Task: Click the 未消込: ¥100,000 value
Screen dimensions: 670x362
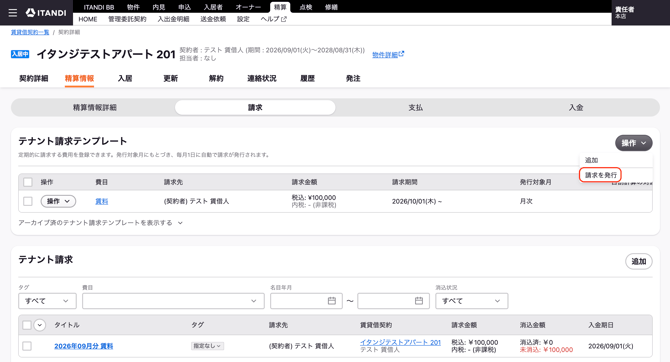Action: 547,350
